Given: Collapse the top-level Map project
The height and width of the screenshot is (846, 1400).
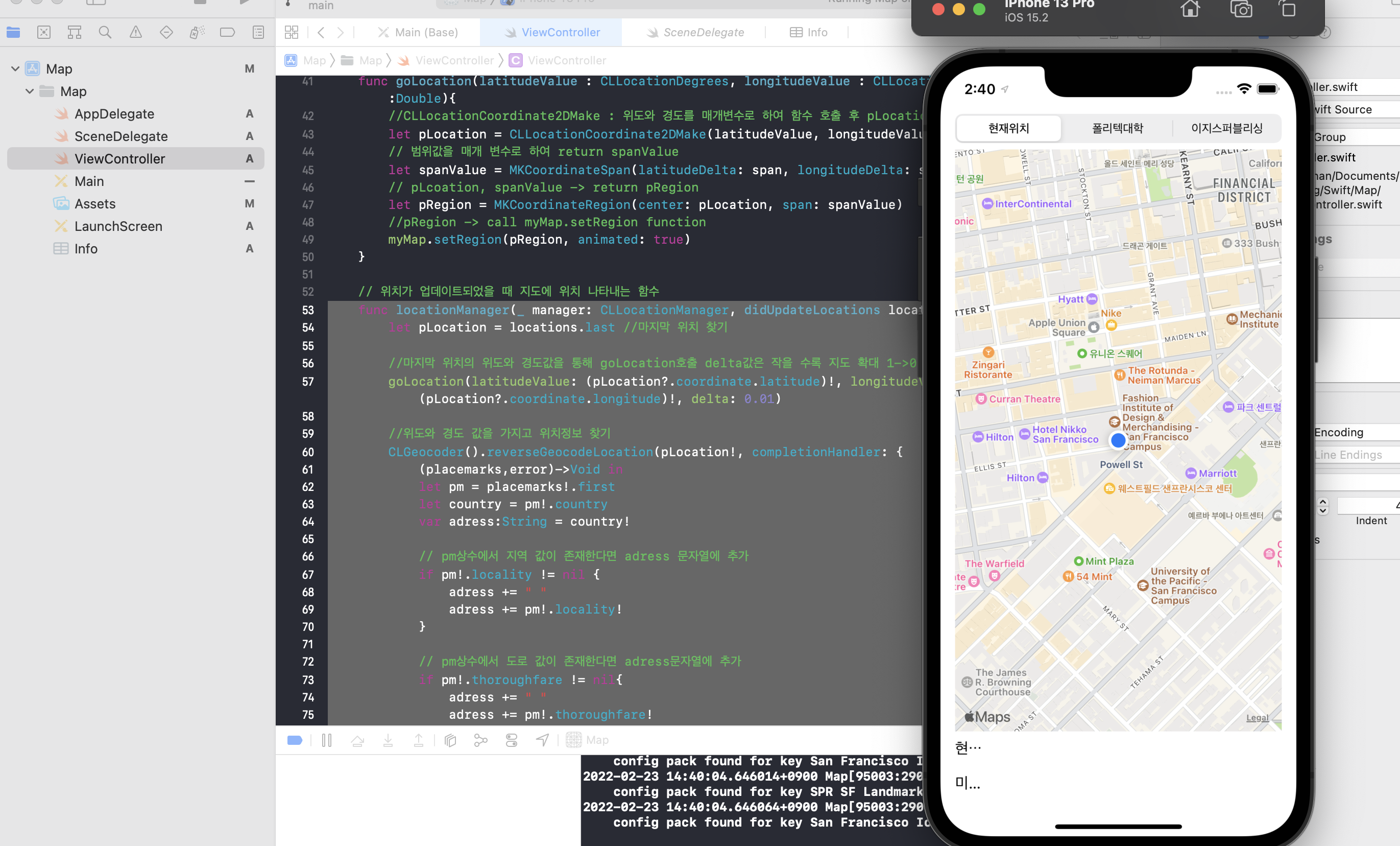Looking at the screenshot, I should 15,69.
